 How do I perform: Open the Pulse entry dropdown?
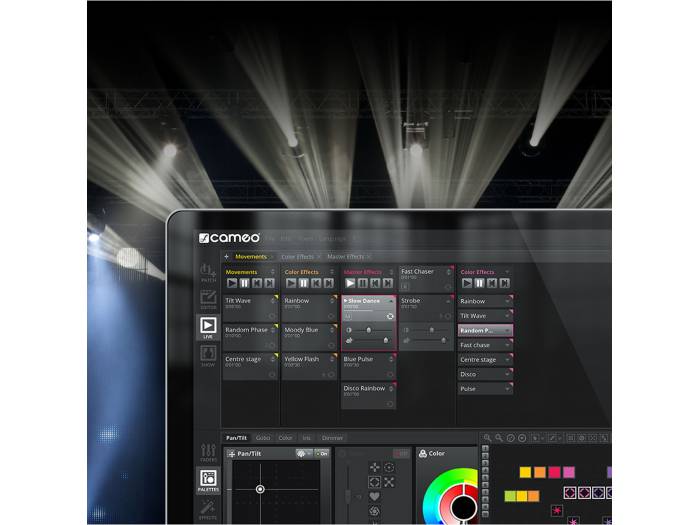507,388
